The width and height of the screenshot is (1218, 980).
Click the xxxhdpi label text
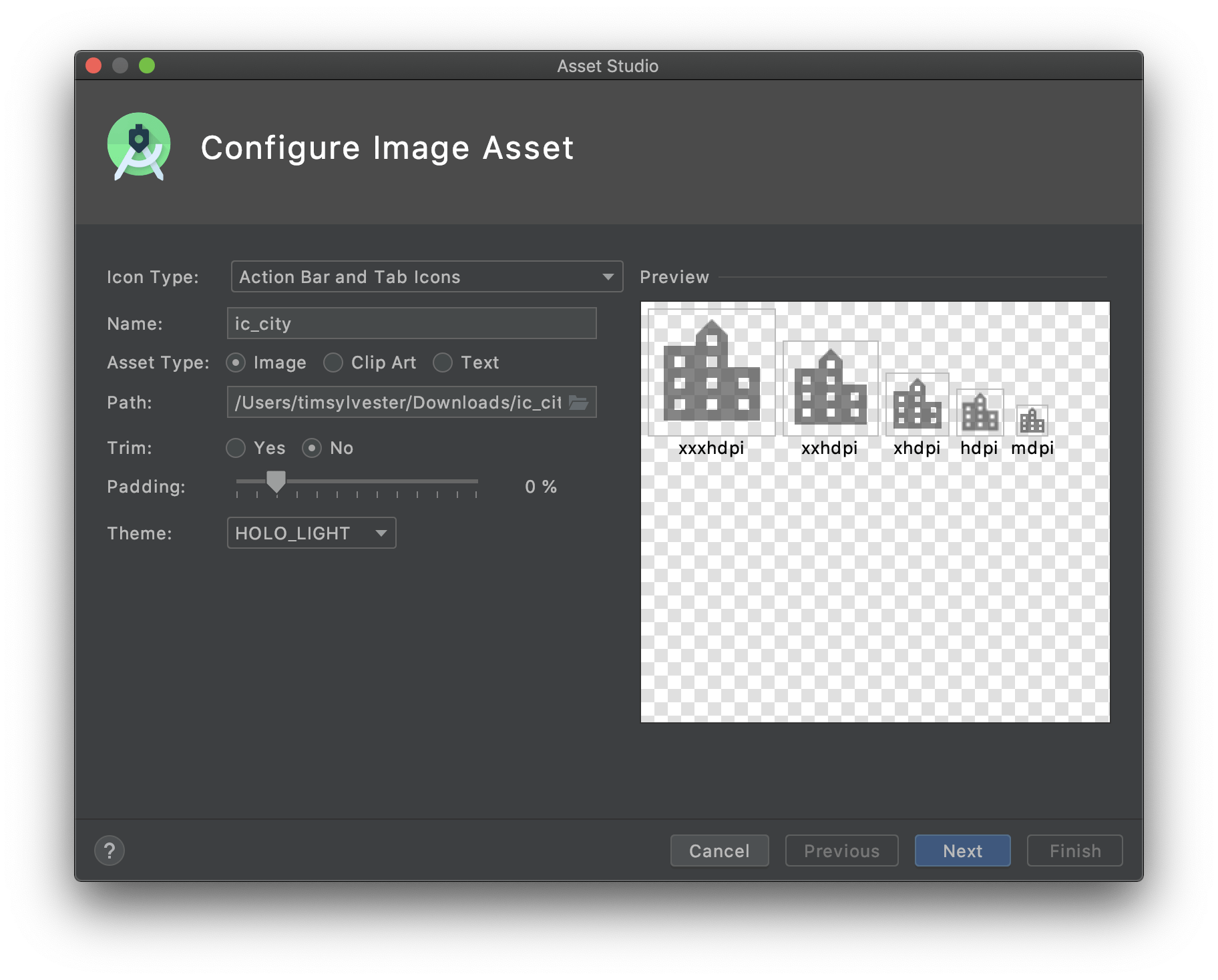pos(711,448)
